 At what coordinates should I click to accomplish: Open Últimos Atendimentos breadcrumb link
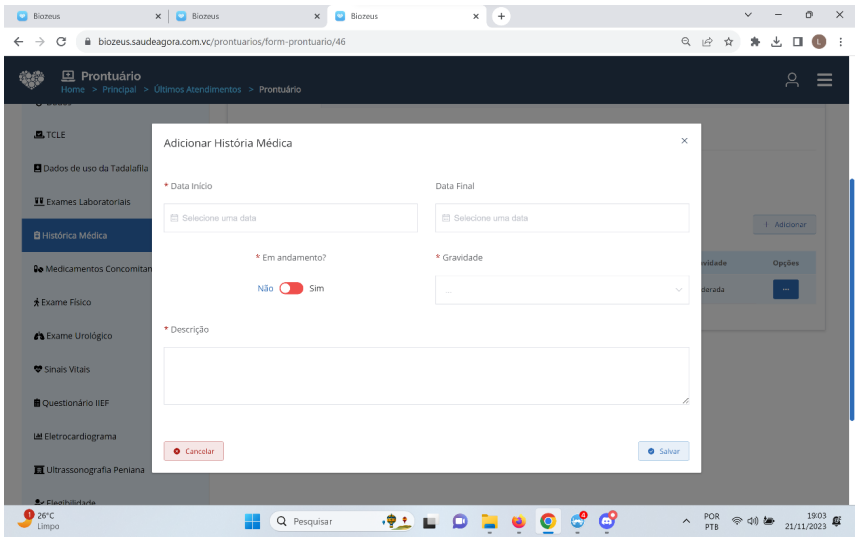click(197, 90)
